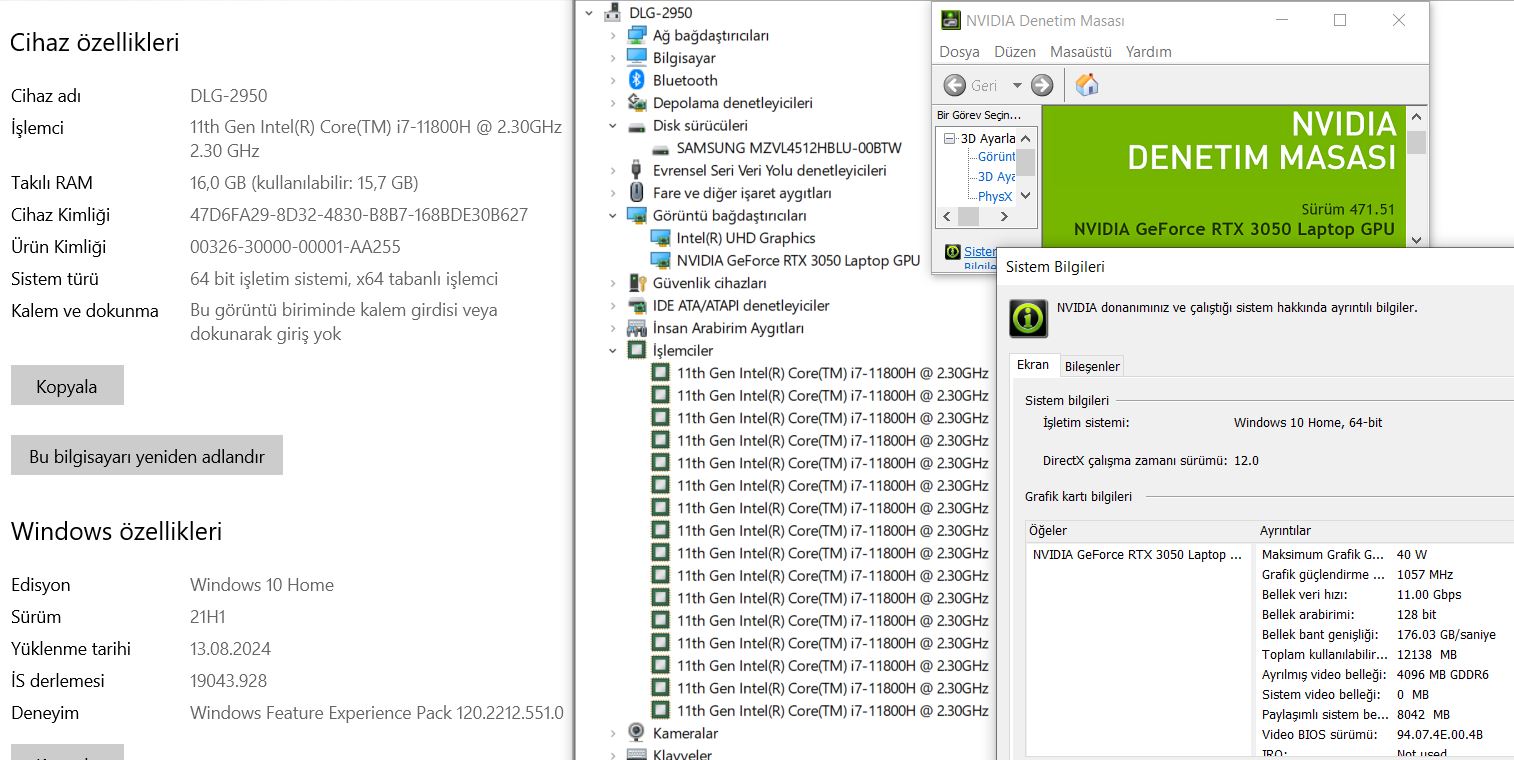1514x760 pixels.
Task: Open the Yardım menu
Action: 1149,52
